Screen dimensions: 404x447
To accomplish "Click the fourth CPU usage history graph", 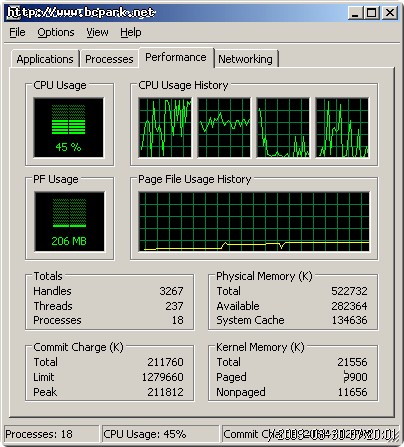I will (342, 127).
